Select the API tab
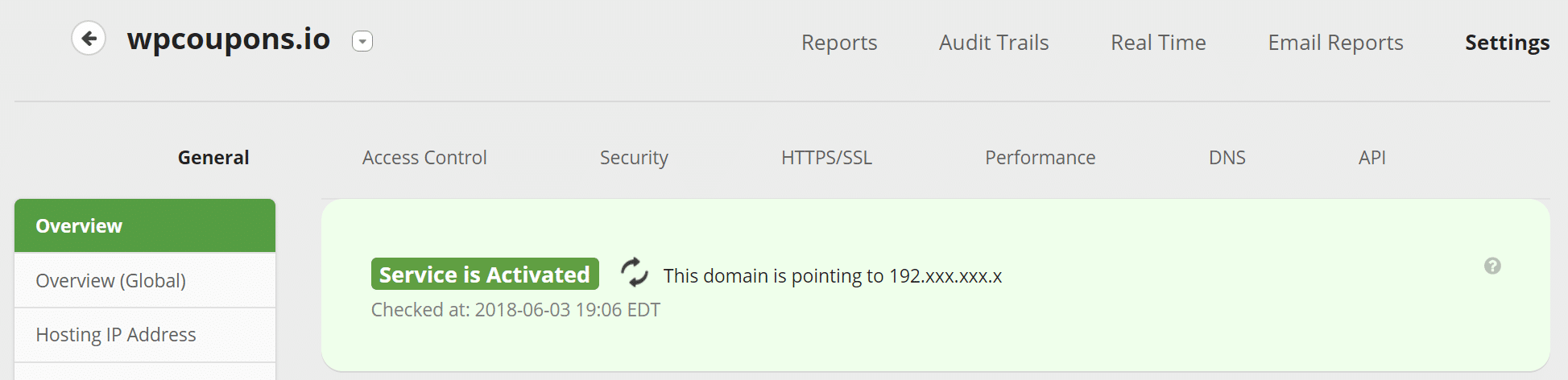The width and height of the screenshot is (1568, 380). [1371, 158]
